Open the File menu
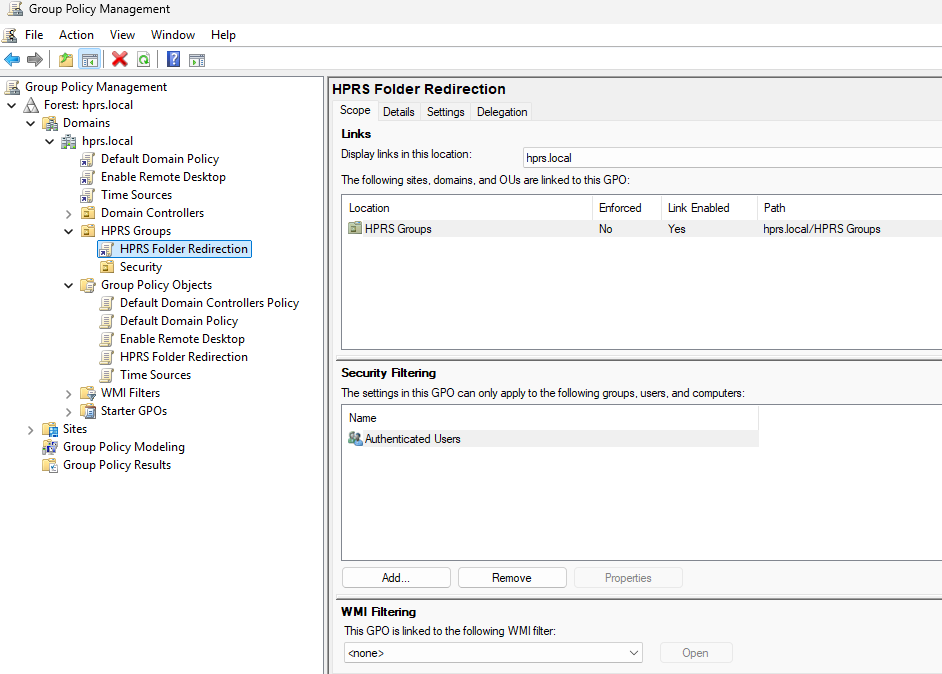The width and height of the screenshot is (942, 674). click(34, 35)
